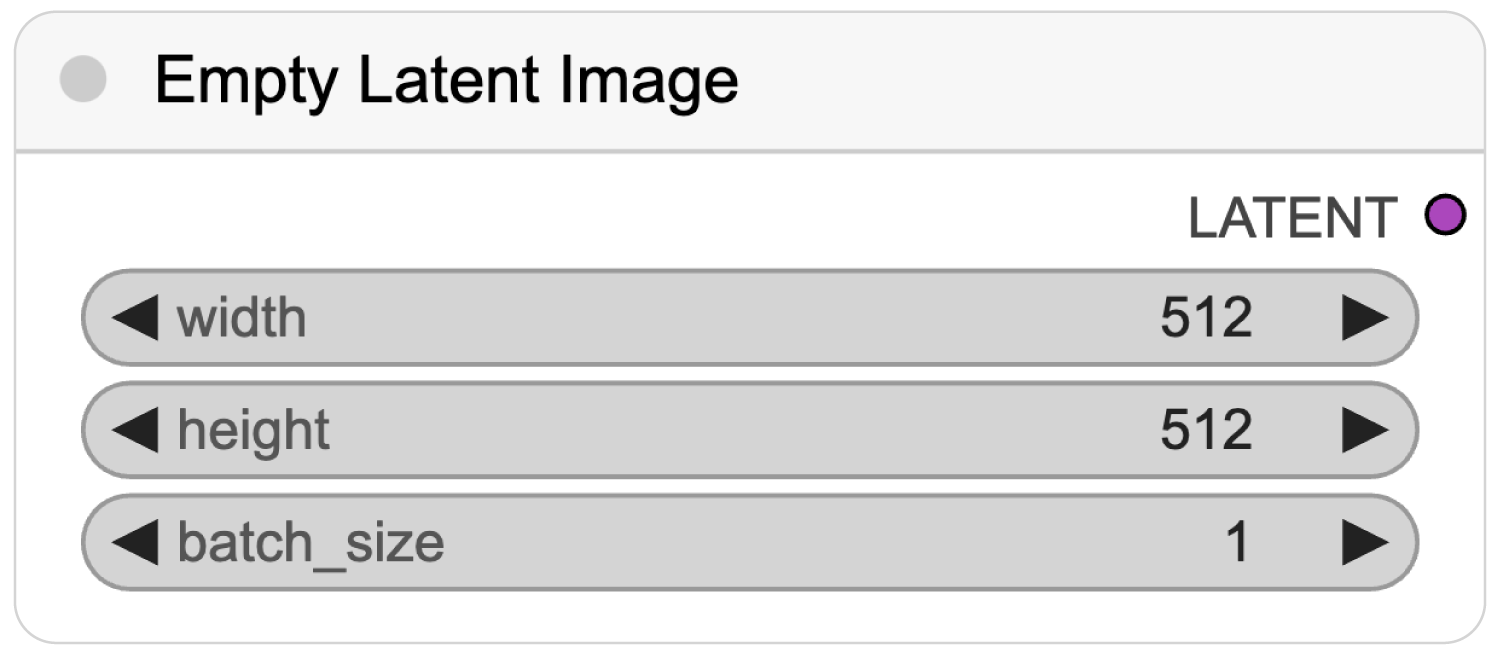The height and width of the screenshot is (658, 1500).
Task: Click the batch_size label text
Action: (x=311, y=544)
